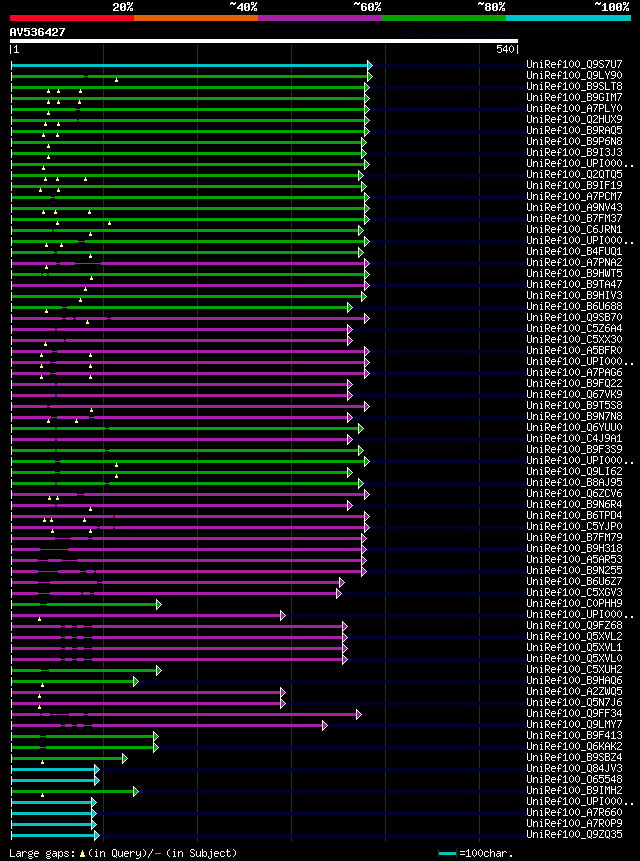Click hit label UniRef100_Q9FF34

point(575,714)
